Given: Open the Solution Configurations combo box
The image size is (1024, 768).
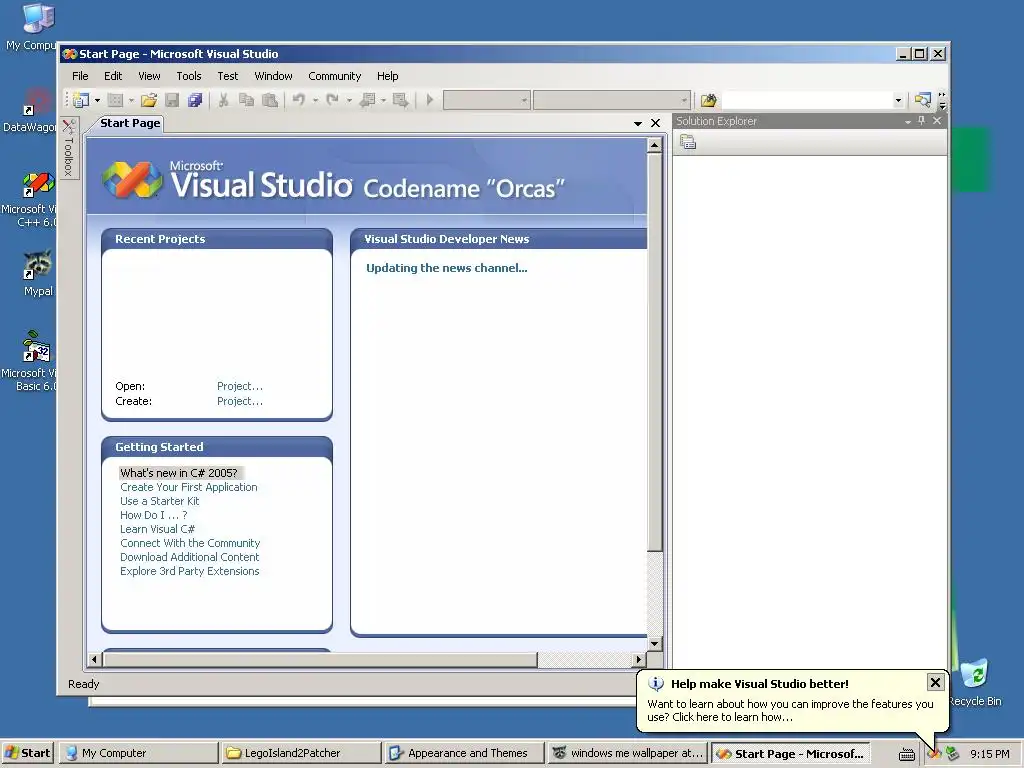Looking at the screenshot, I should click(487, 100).
